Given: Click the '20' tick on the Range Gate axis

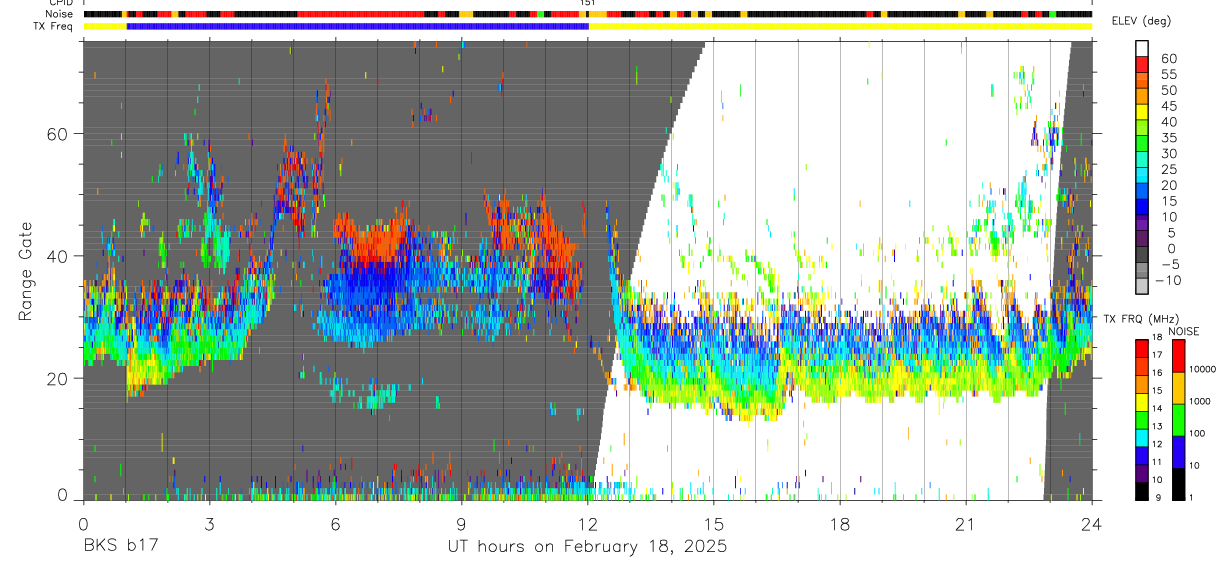Looking at the screenshot, I should 57,379.
